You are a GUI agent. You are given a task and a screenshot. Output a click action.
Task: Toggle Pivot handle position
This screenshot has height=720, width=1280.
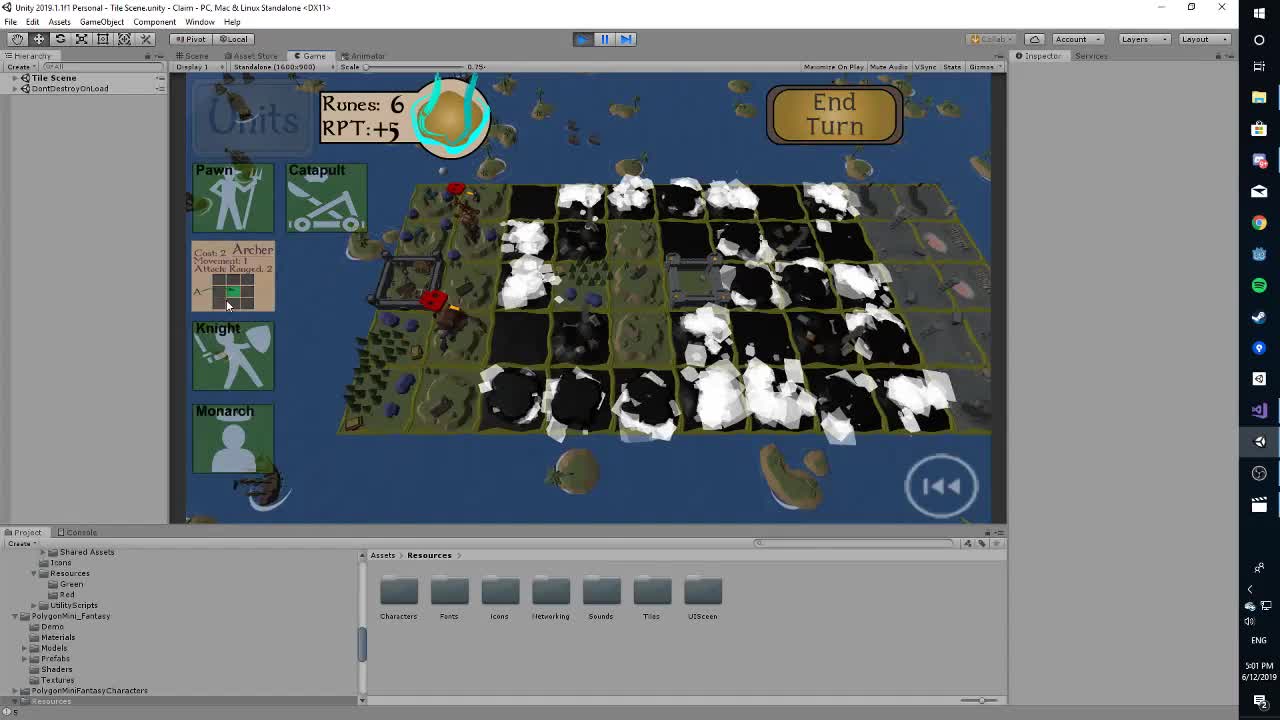point(190,39)
